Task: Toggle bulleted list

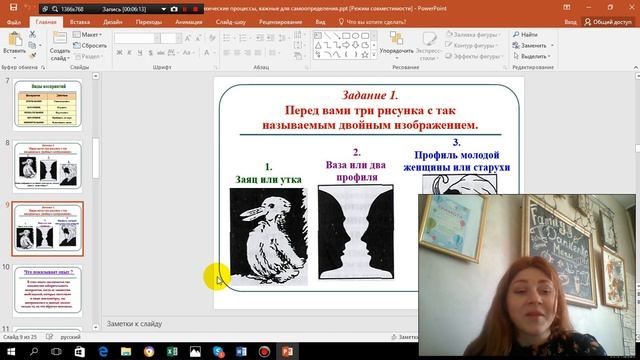Action: click(x=227, y=38)
